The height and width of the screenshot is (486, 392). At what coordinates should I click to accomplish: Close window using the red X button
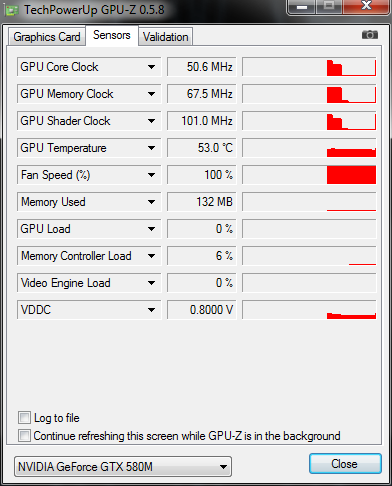click(x=366, y=6)
